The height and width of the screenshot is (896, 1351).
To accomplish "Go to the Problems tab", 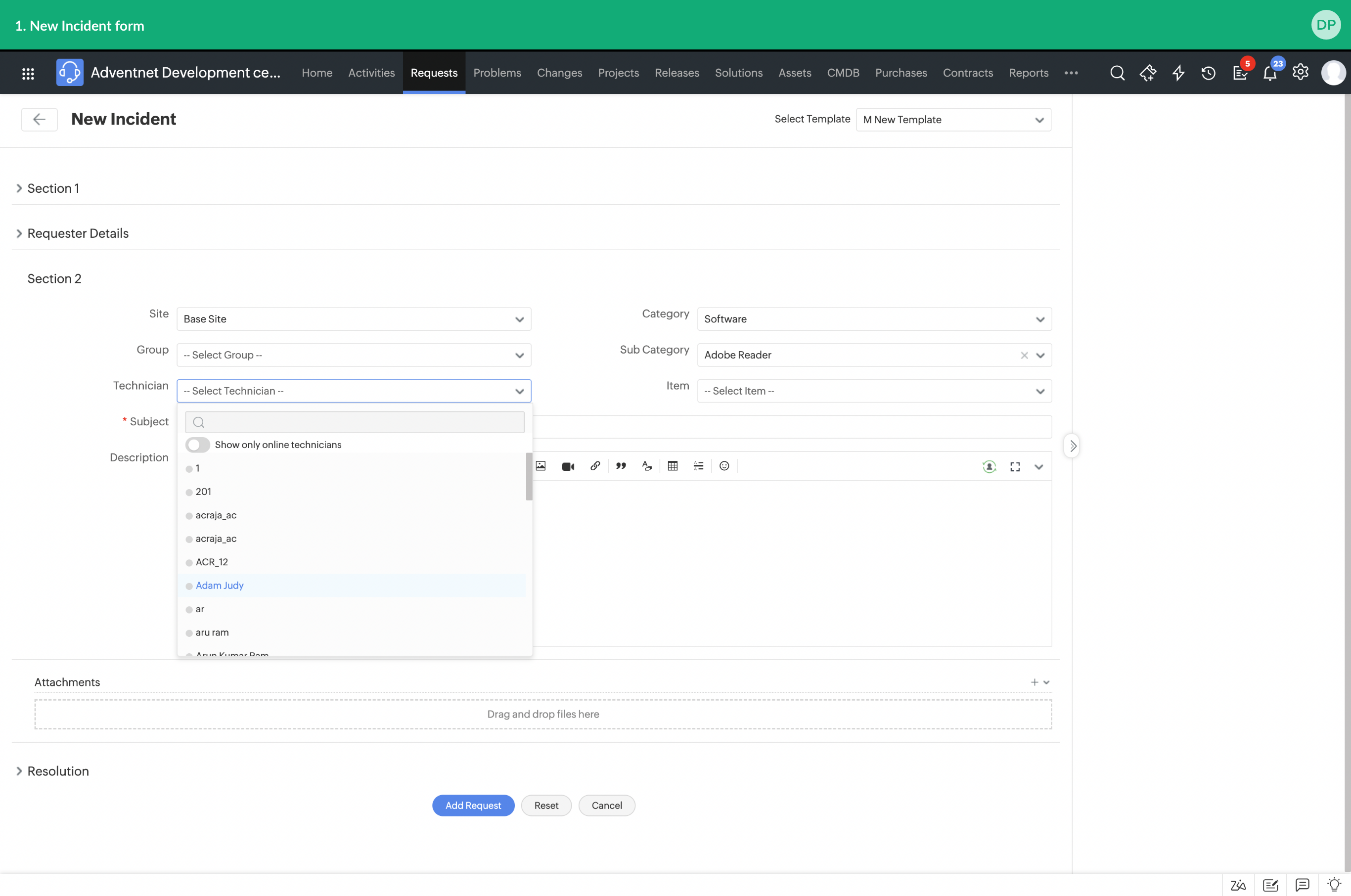I will (496, 73).
